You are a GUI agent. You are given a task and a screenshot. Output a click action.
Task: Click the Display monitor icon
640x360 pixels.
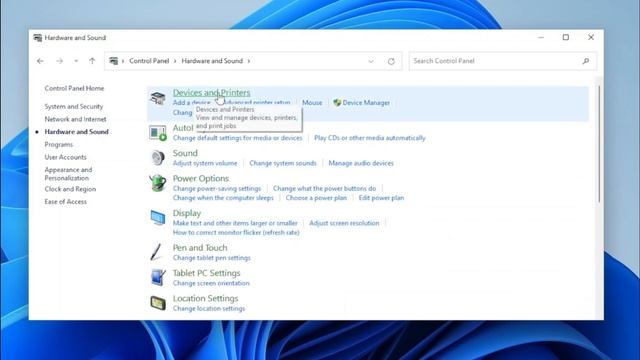(x=158, y=218)
